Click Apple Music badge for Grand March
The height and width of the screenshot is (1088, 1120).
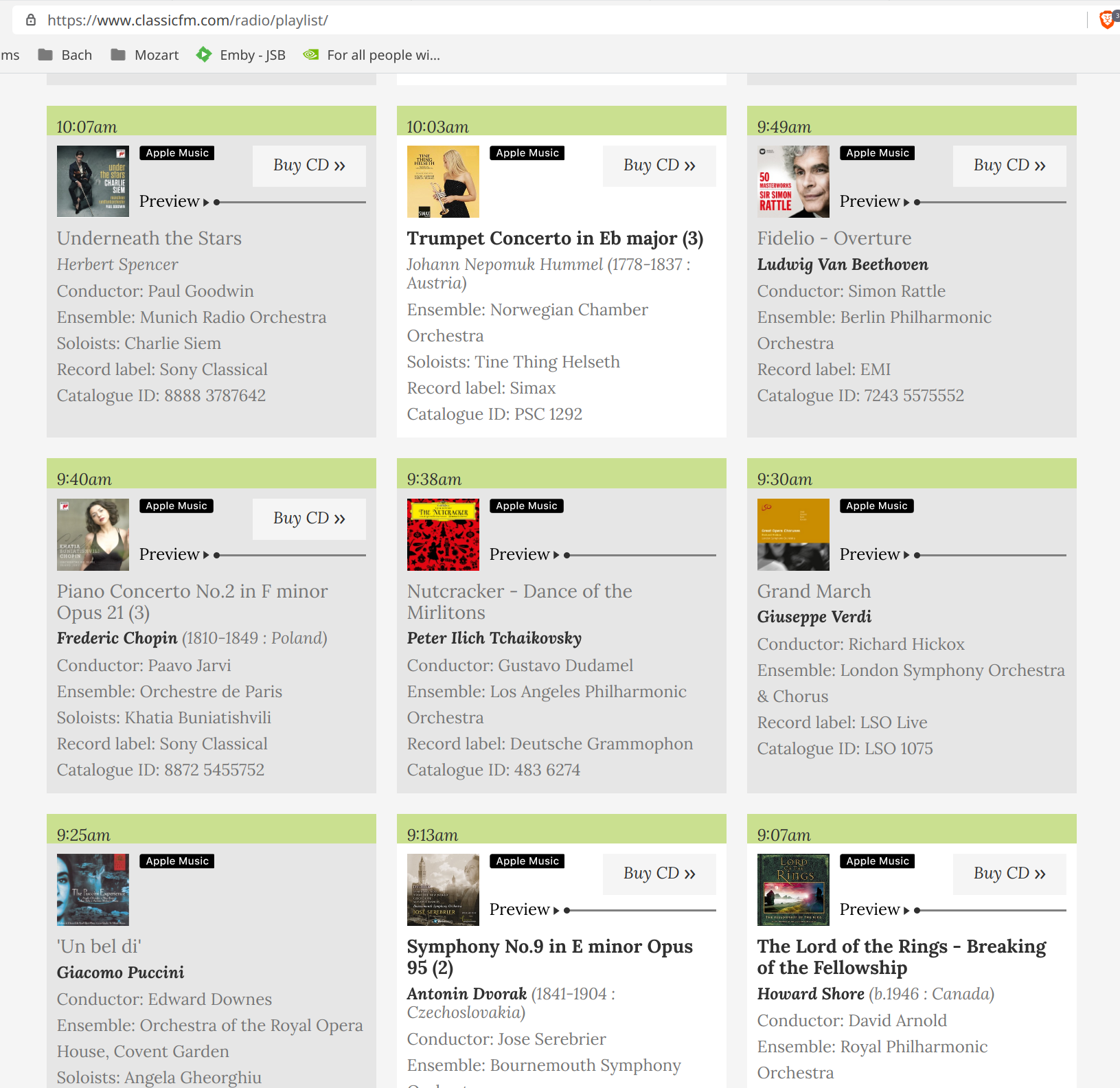[x=876, y=506]
